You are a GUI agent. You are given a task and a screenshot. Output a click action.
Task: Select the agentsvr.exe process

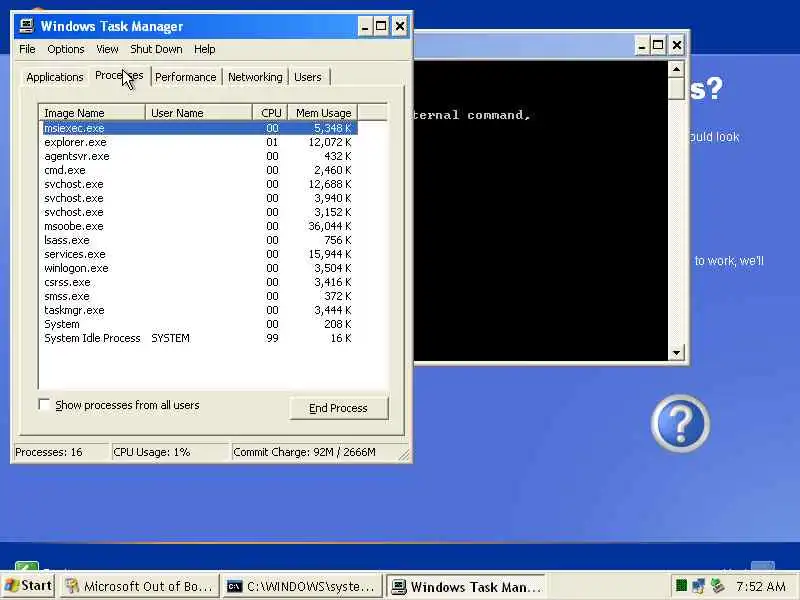200,156
